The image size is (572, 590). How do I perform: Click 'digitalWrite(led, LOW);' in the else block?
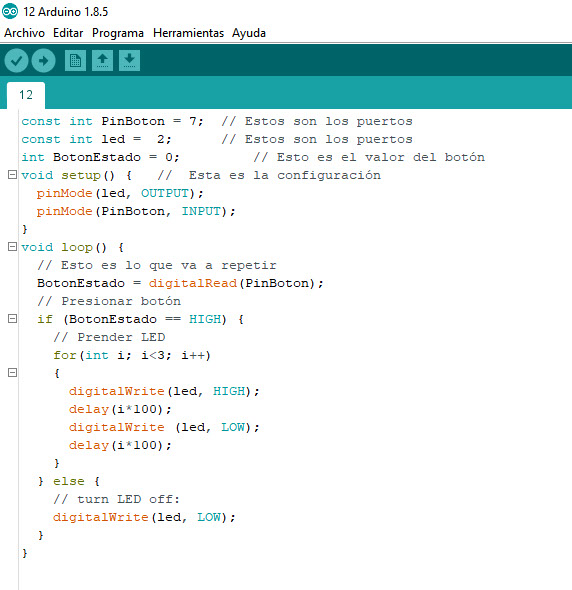pyautogui.click(x=144, y=517)
